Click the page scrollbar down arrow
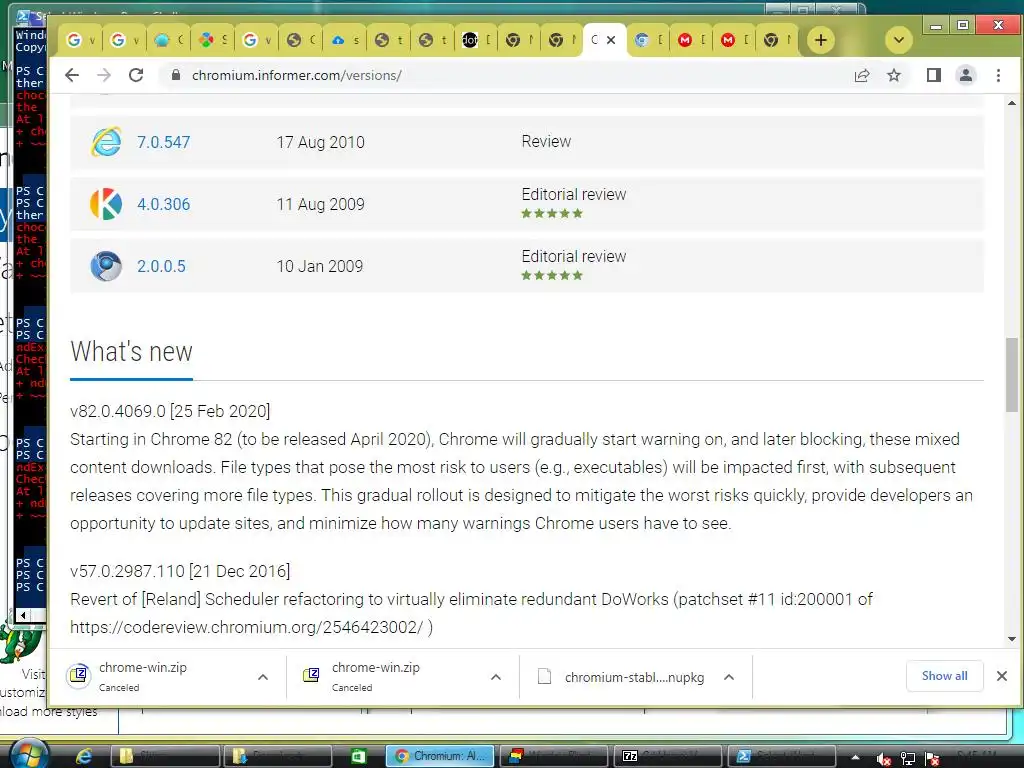 pyautogui.click(x=1012, y=639)
